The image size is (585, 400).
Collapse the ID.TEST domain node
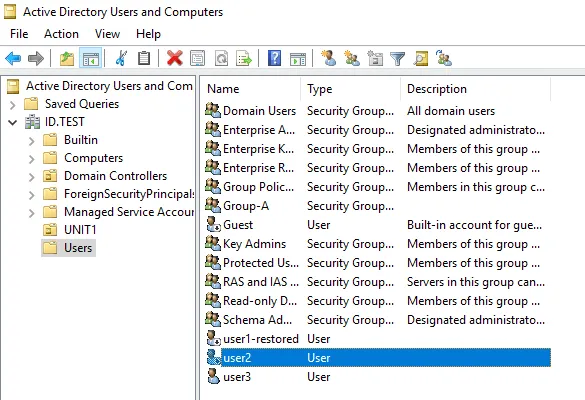12,122
